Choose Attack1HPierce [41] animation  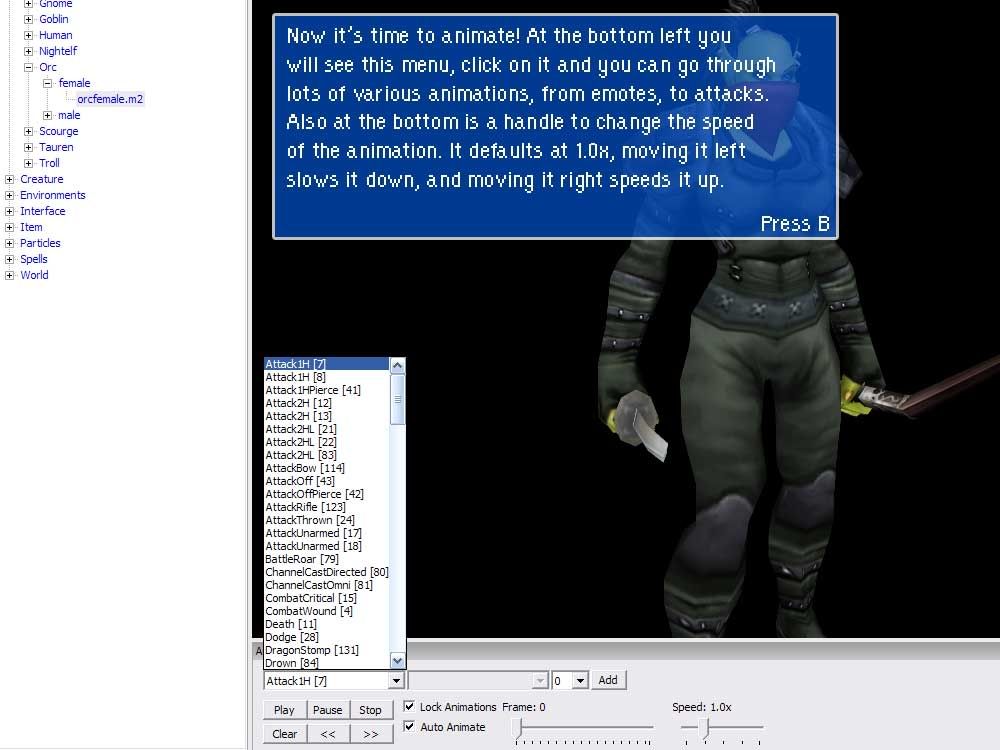(327, 390)
